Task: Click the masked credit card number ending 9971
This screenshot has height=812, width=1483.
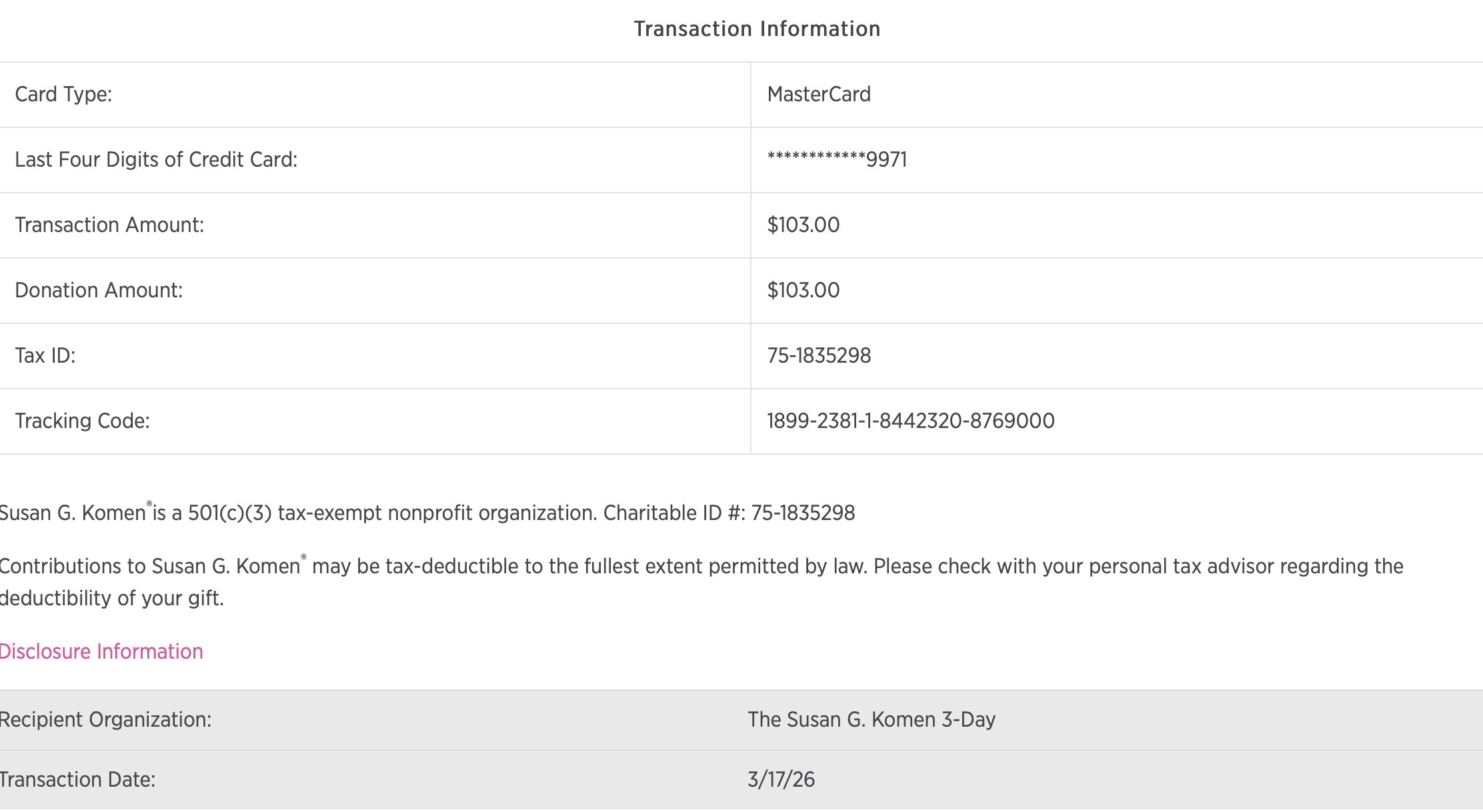Action: 837,160
